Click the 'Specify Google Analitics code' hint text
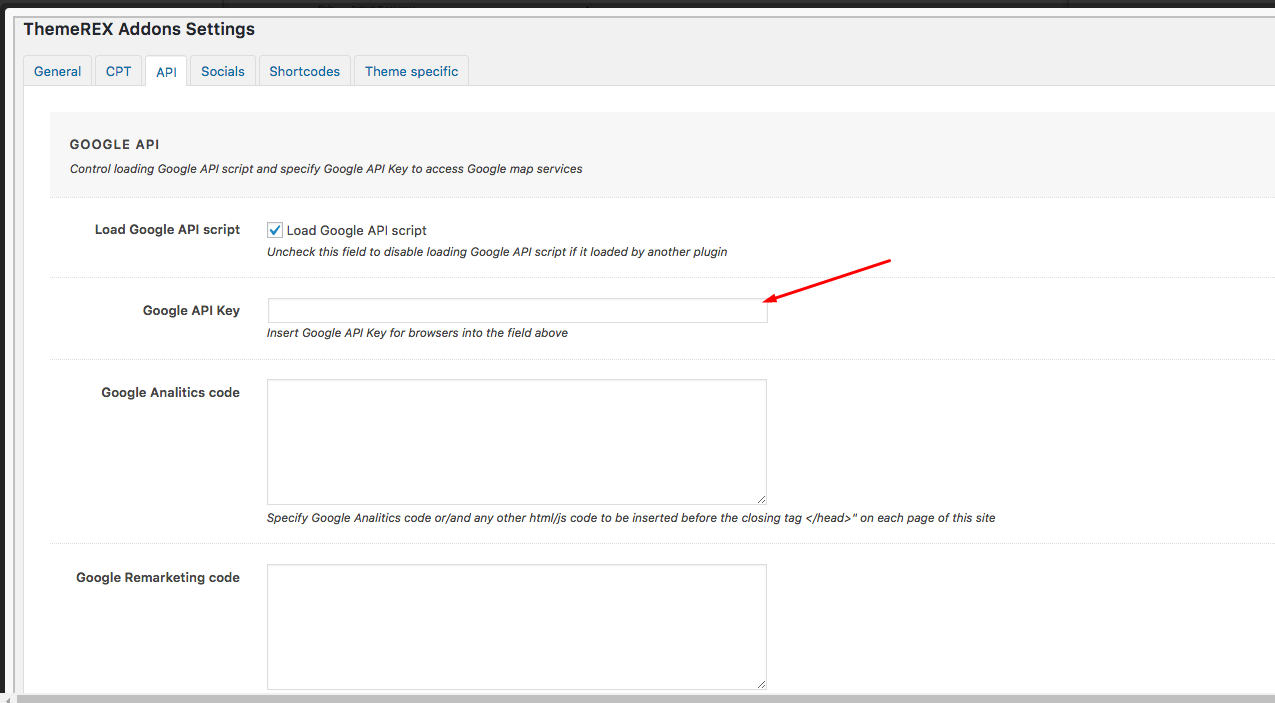The height and width of the screenshot is (703, 1275). click(631, 518)
